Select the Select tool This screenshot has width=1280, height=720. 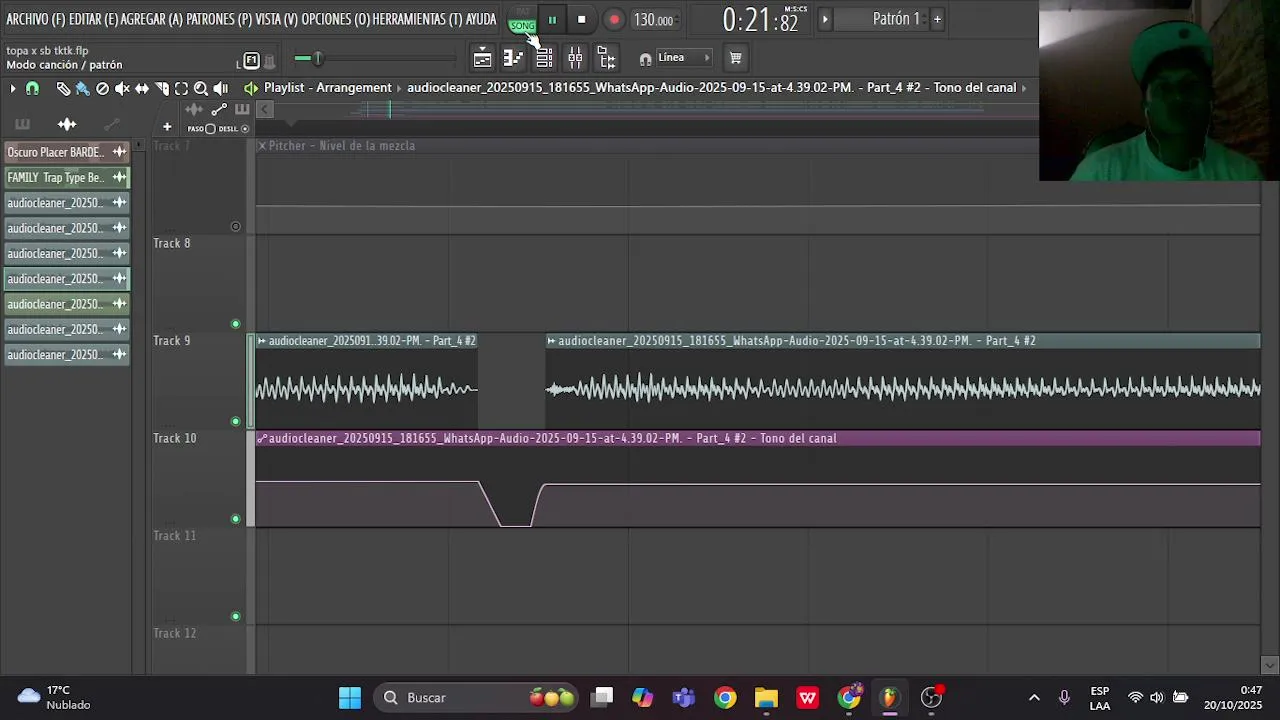coord(181,89)
